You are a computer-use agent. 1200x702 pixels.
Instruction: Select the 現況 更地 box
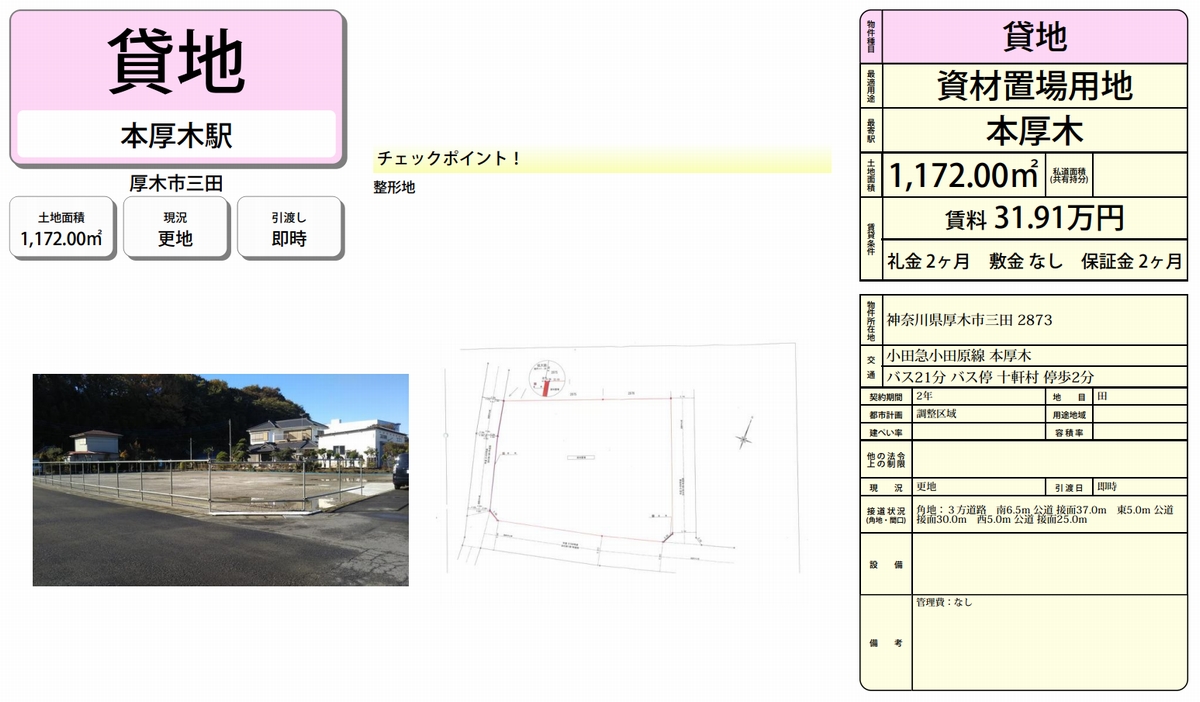(175, 229)
